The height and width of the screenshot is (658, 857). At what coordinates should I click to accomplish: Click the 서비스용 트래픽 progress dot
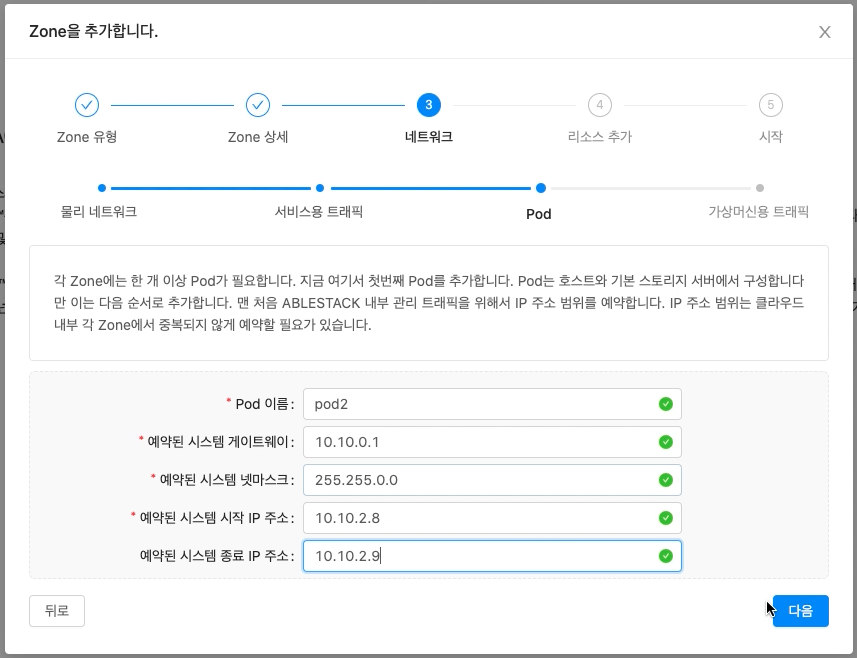[x=319, y=187]
